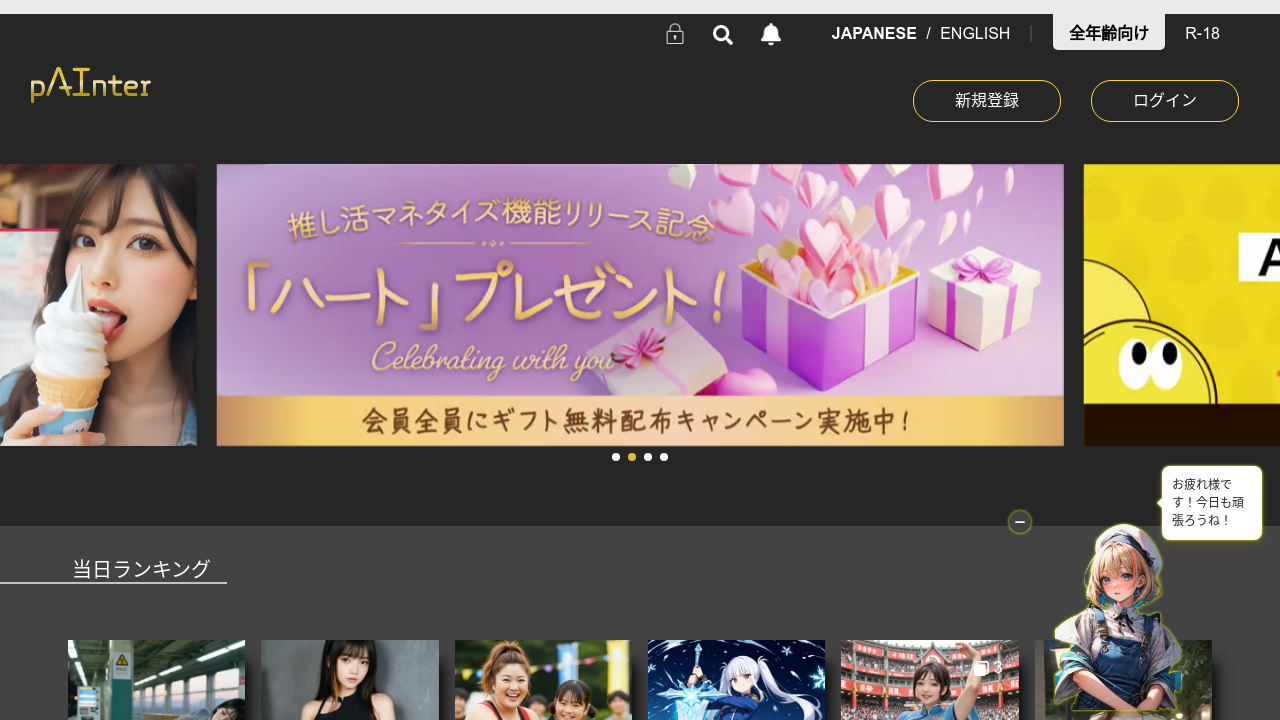The image size is (1280, 720).
Task: Select ENGLISH language
Action: pyautogui.click(x=975, y=33)
